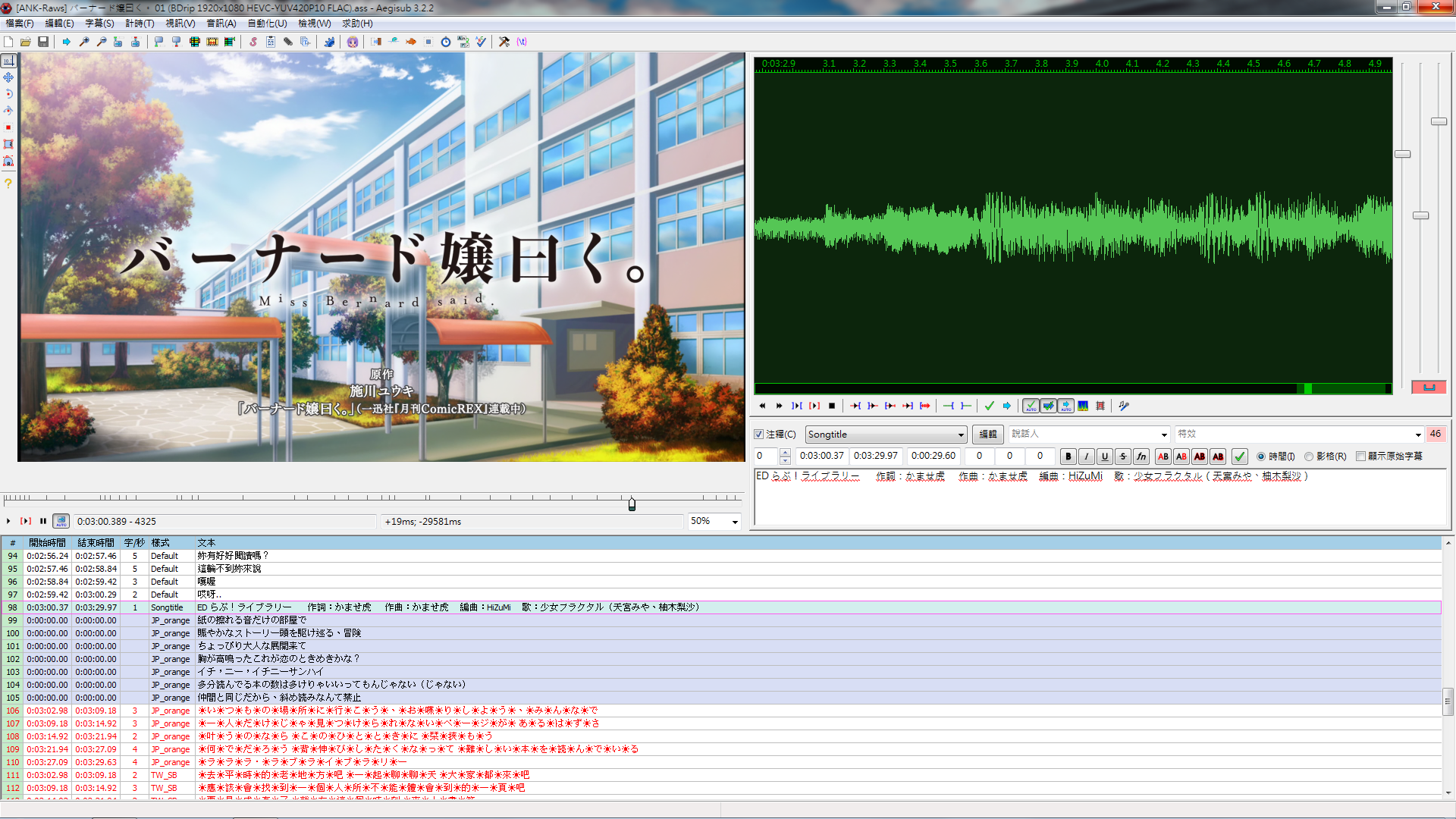Open the Automation gear icon
Viewport: 1456px width, 819px height.
tap(329, 42)
